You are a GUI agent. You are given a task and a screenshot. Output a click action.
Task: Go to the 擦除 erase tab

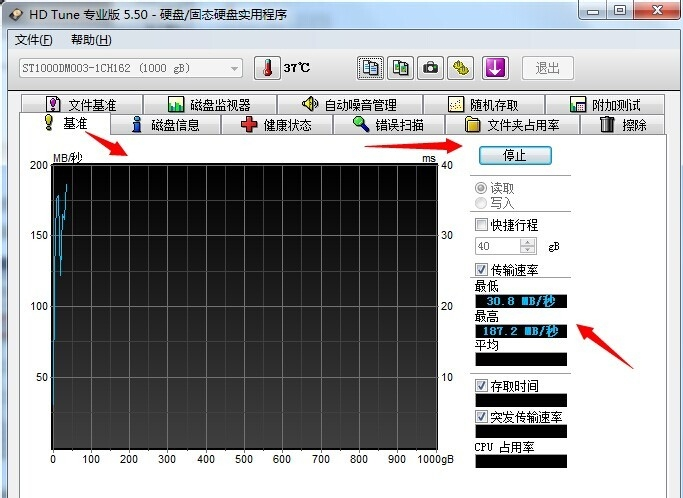pyautogui.click(x=622, y=125)
